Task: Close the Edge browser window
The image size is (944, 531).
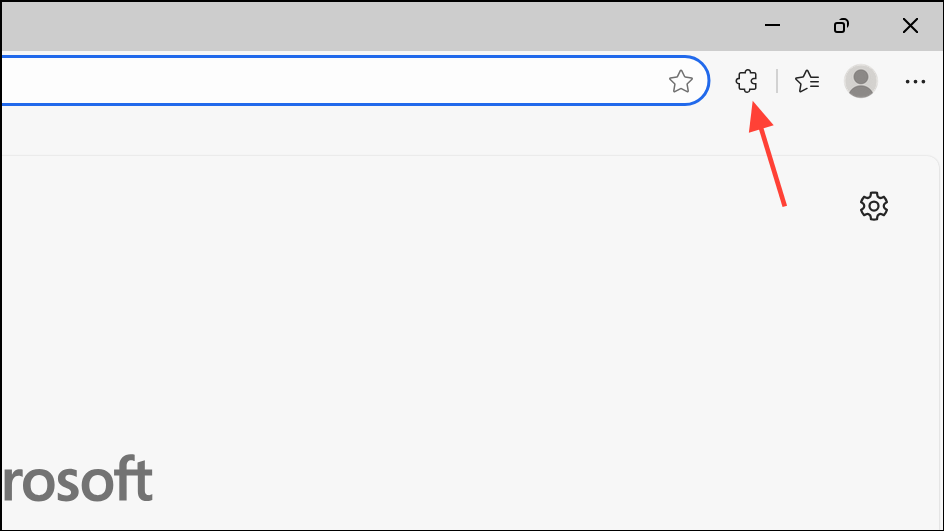Action: coord(910,25)
